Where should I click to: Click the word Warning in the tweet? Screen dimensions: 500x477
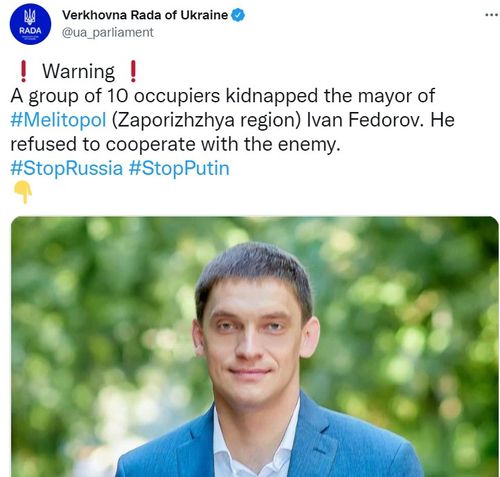pyautogui.click(x=78, y=71)
